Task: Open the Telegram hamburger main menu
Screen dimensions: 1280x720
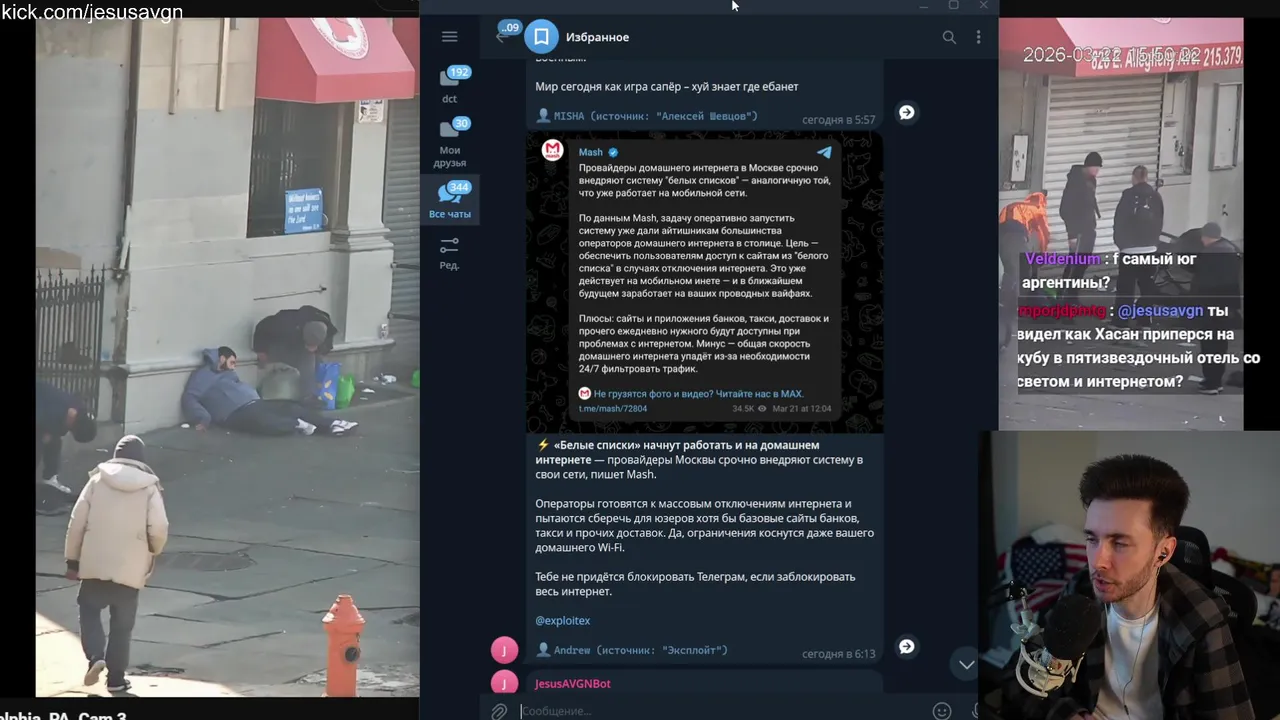Action: pyautogui.click(x=449, y=37)
